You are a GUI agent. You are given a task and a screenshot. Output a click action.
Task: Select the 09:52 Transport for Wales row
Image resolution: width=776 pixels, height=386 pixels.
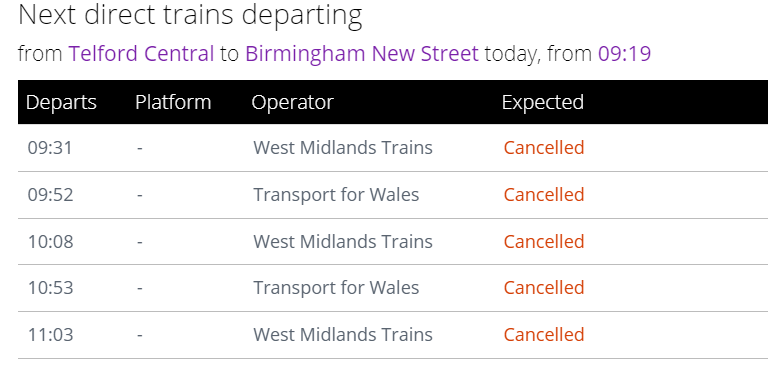(x=393, y=195)
